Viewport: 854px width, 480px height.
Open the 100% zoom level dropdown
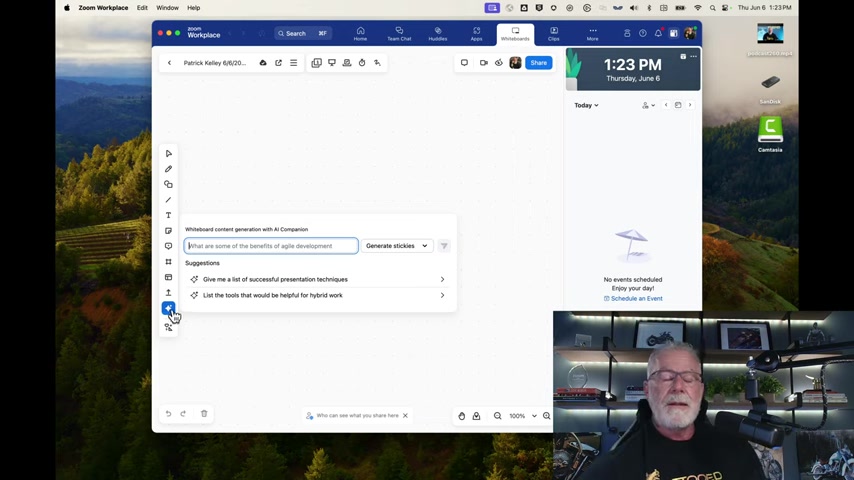click(522, 416)
